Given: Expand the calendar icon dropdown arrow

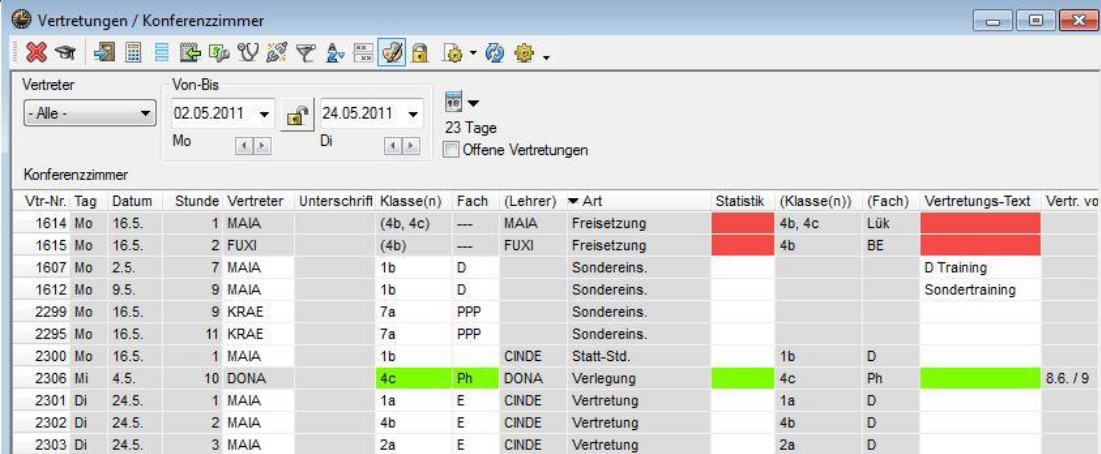Looking at the screenshot, I should tap(474, 103).
